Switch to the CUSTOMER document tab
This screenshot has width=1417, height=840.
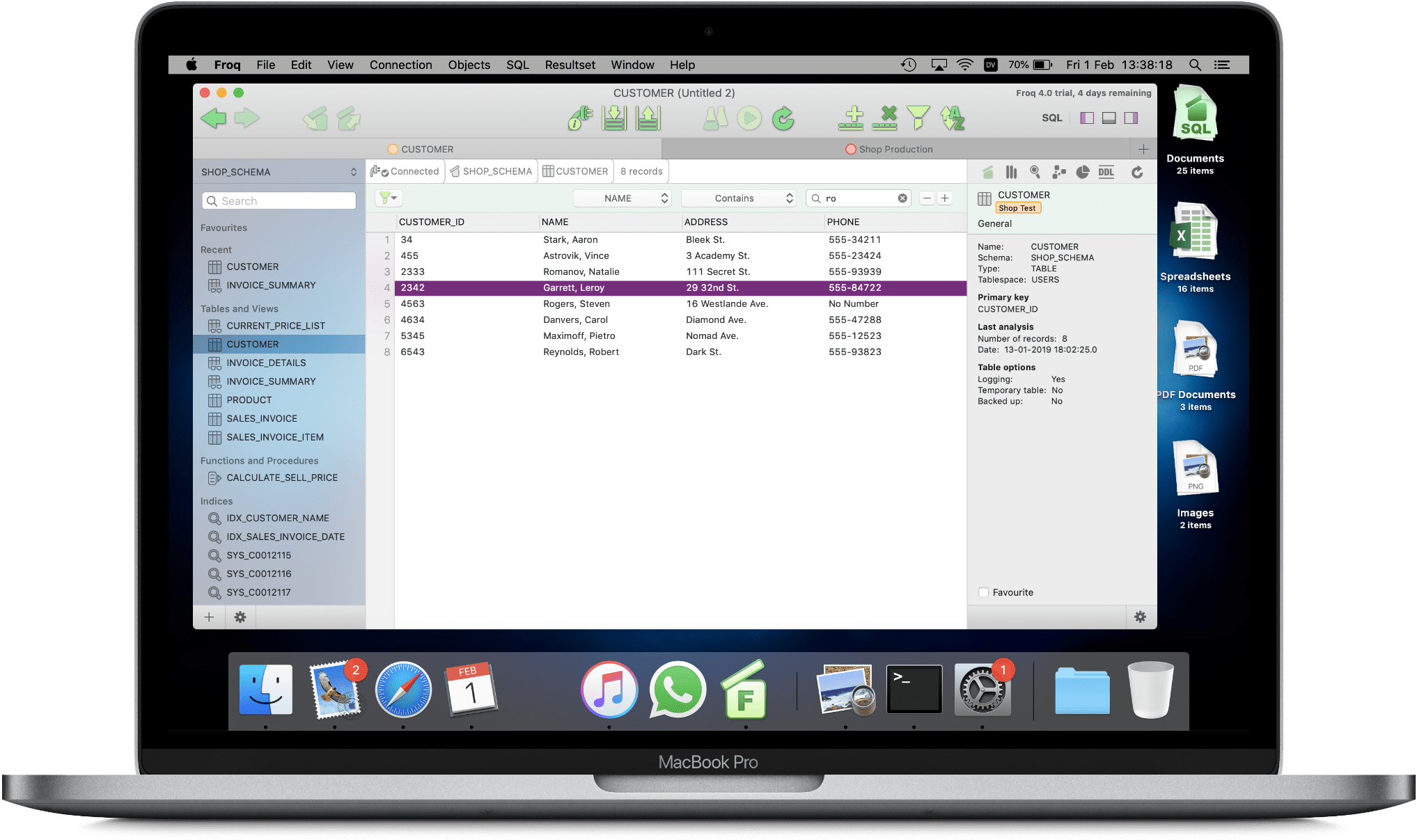[427, 149]
